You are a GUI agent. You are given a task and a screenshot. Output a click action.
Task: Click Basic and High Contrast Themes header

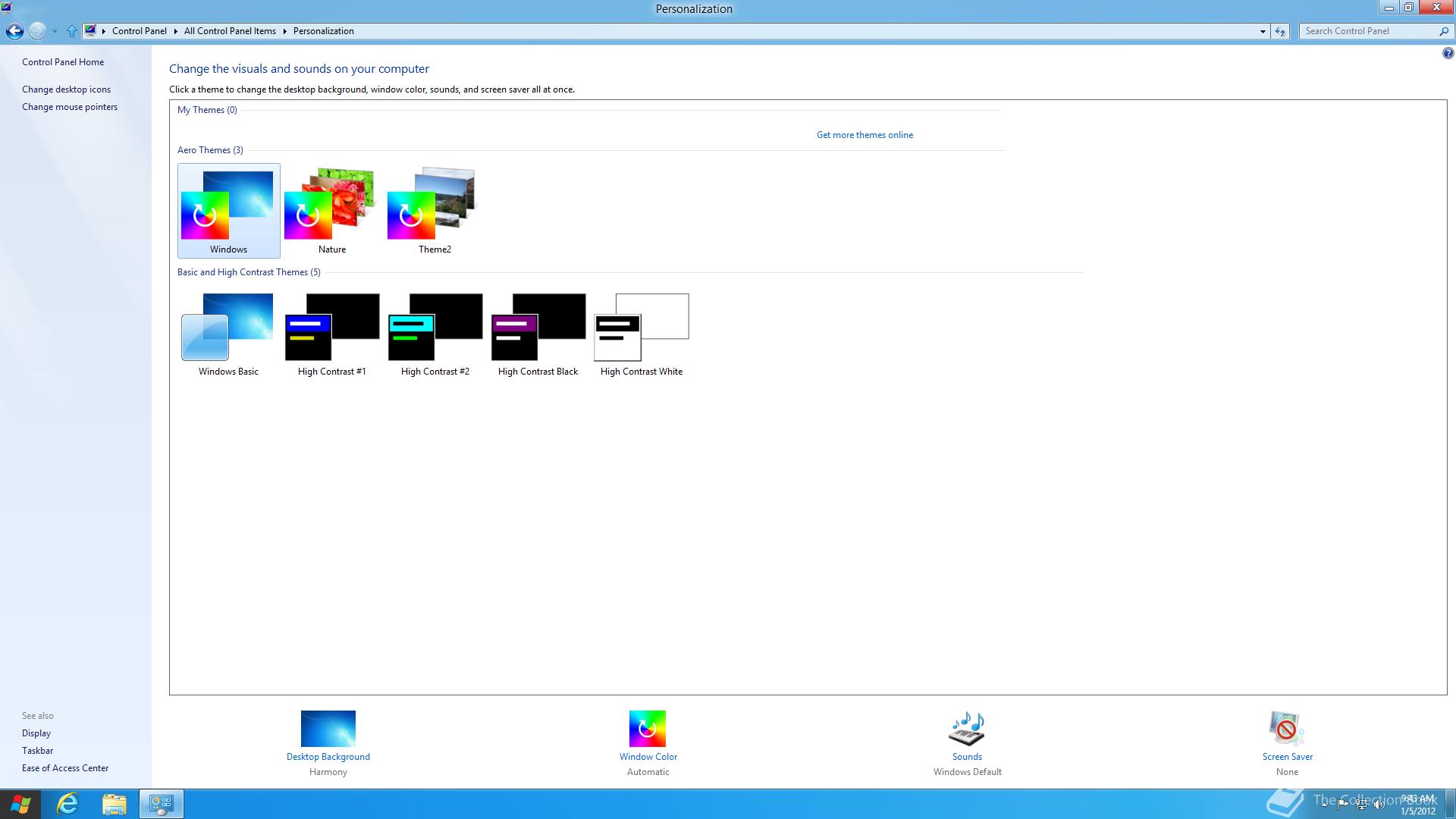(x=249, y=272)
